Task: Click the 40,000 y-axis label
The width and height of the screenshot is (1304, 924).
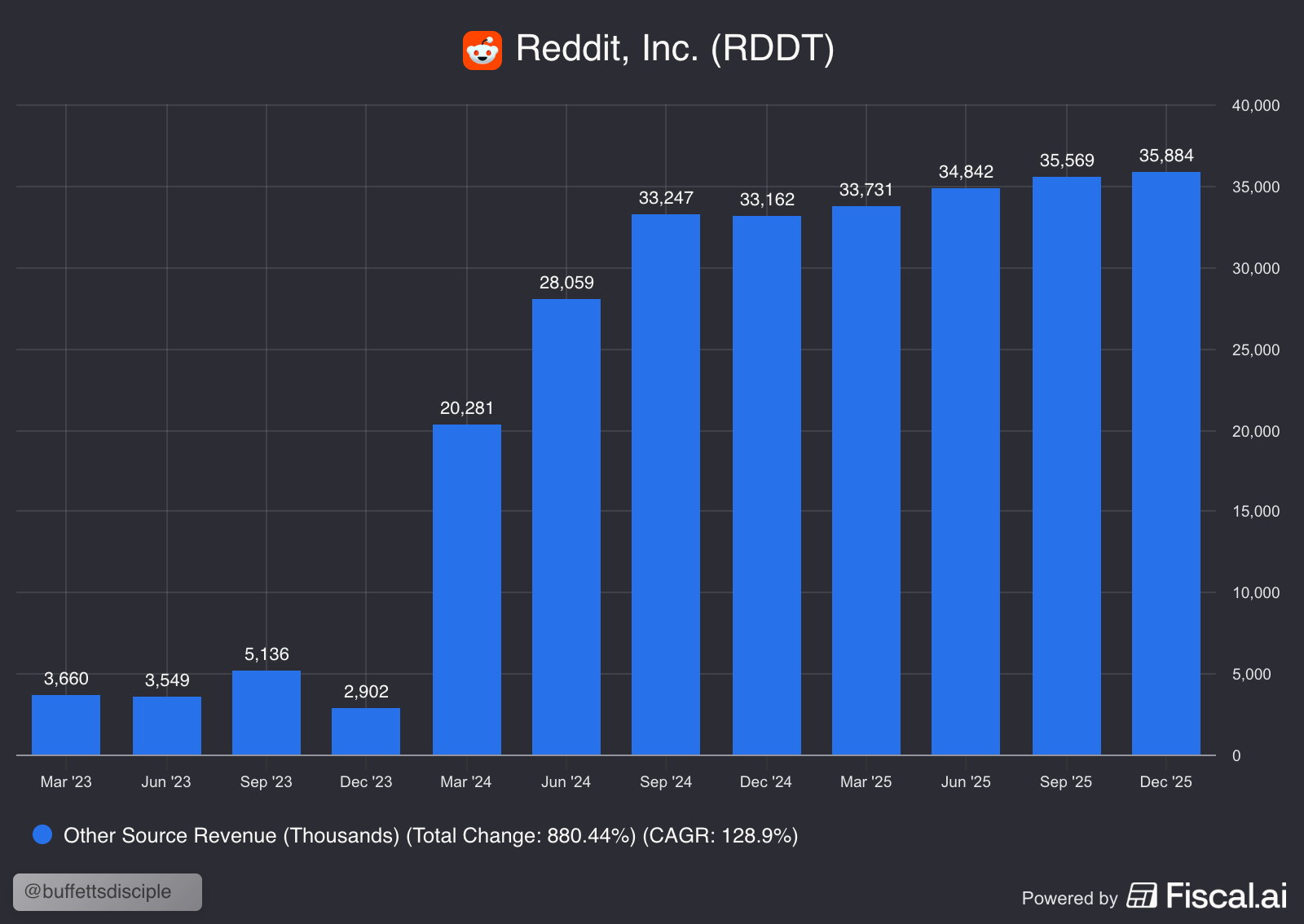Action: coord(1256,105)
